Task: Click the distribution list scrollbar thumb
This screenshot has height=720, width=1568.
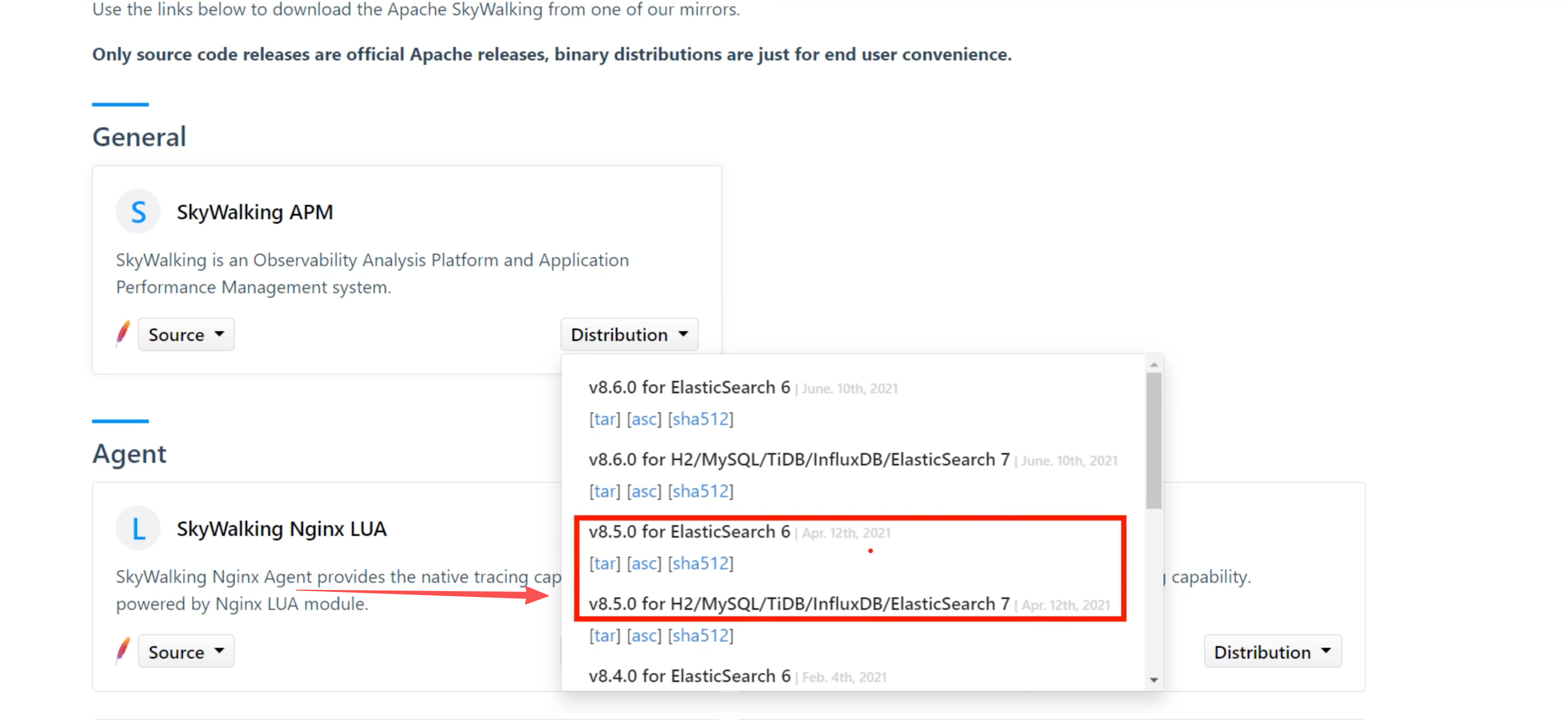Action: [1154, 441]
